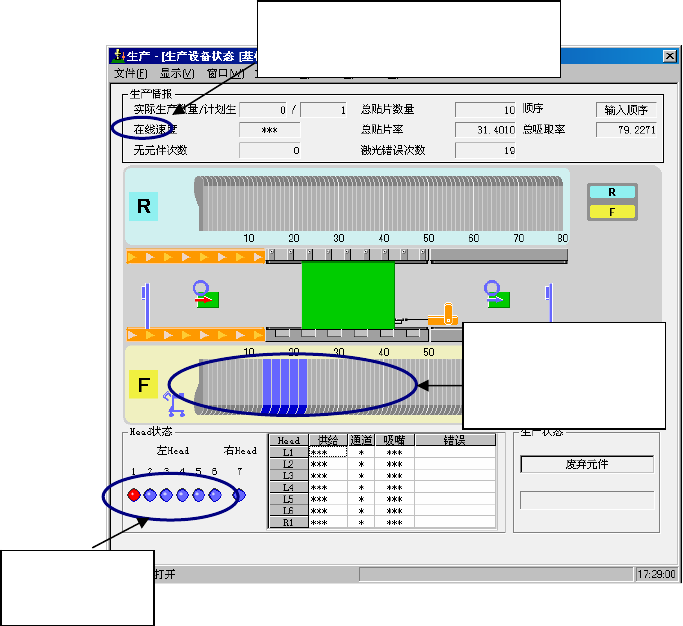Click the 废弃元件 button
Screen dimensions: 683x626
pos(587,464)
